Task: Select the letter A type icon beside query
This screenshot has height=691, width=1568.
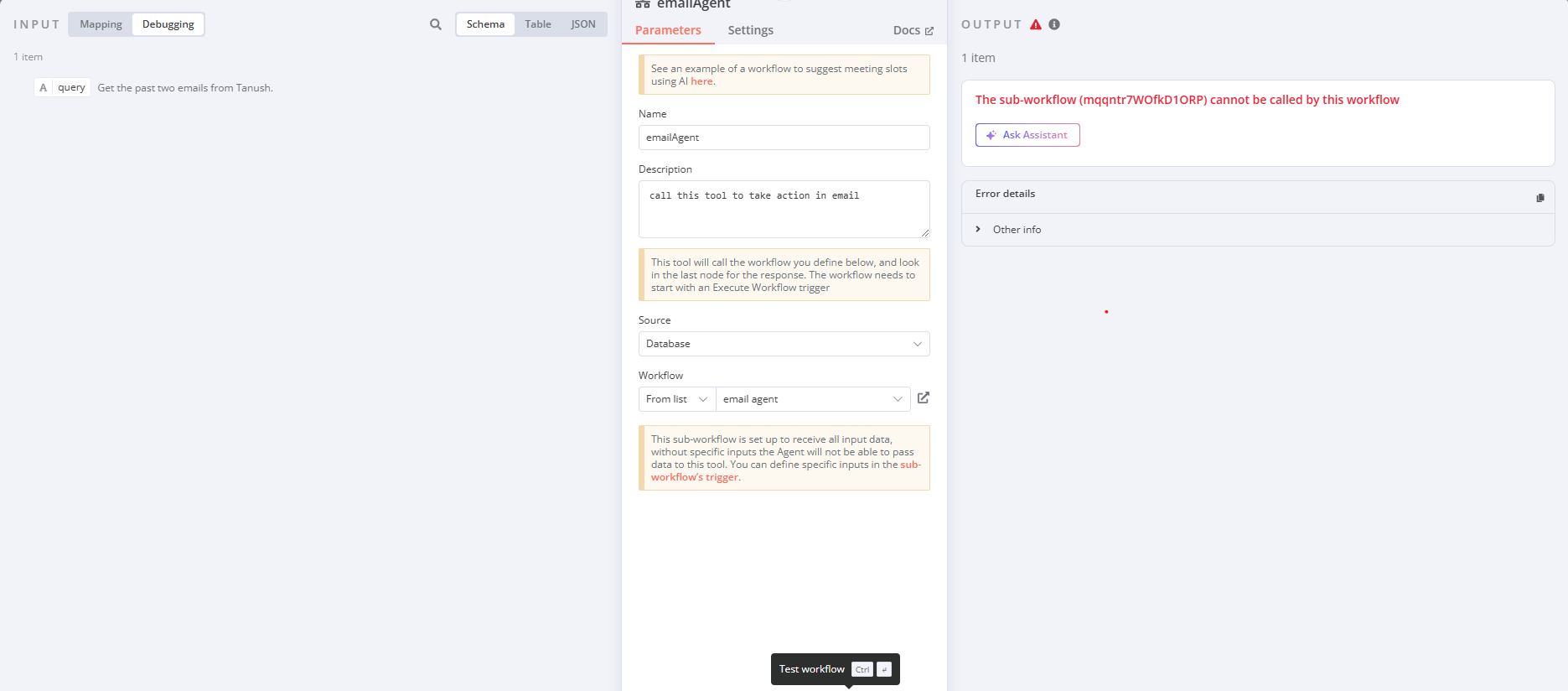Action: pos(43,87)
